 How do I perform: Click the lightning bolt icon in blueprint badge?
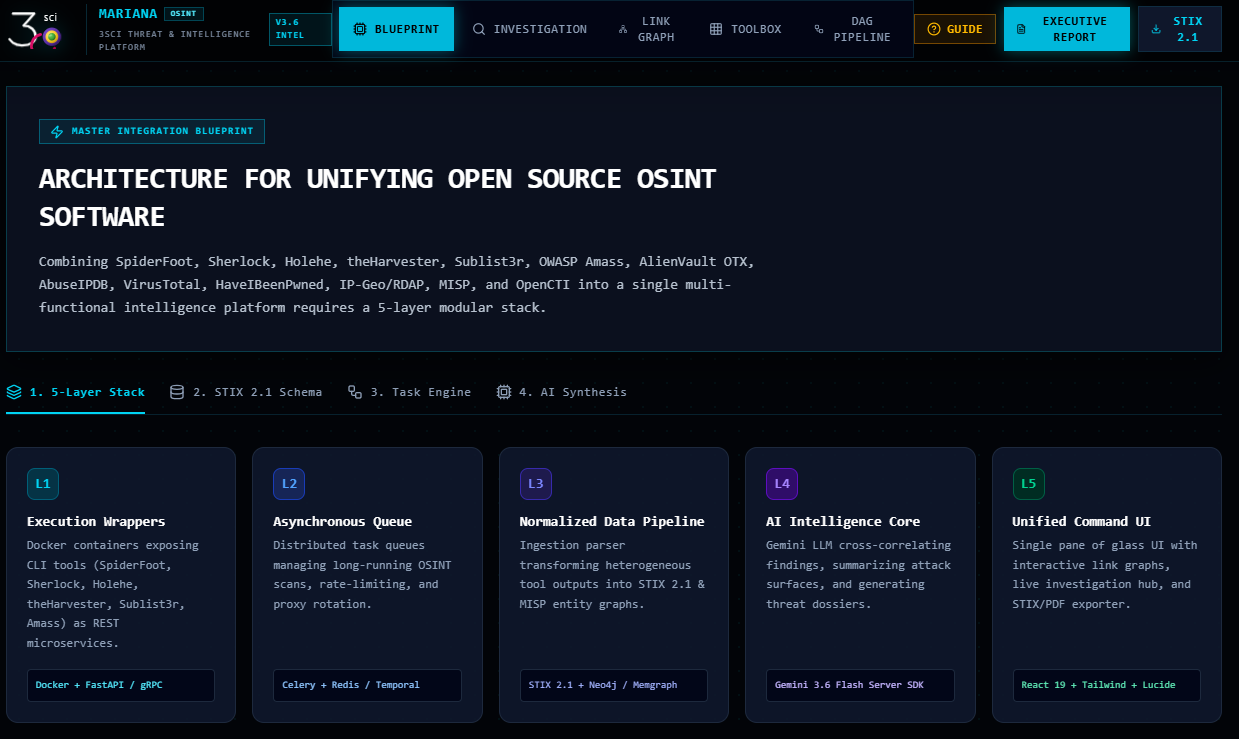click(x=57, y=131)
